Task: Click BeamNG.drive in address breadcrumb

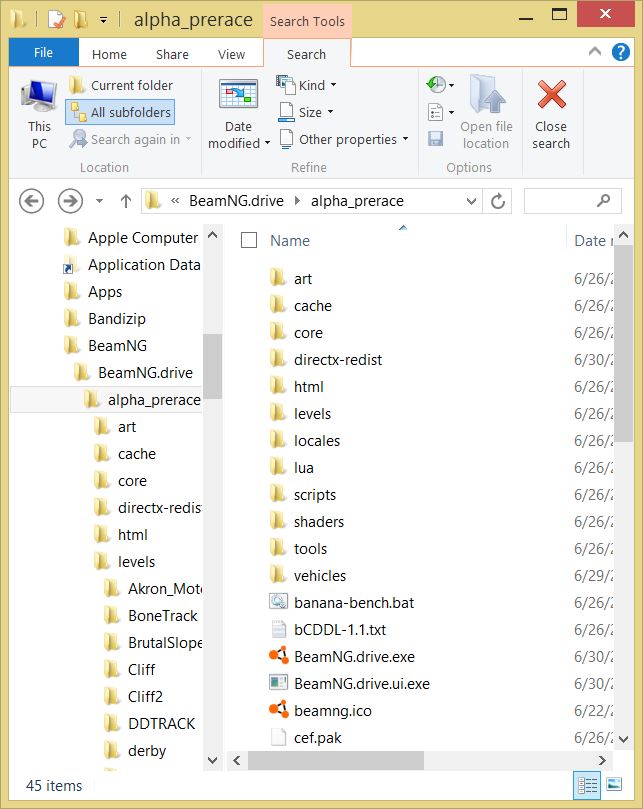Action: 236,201
